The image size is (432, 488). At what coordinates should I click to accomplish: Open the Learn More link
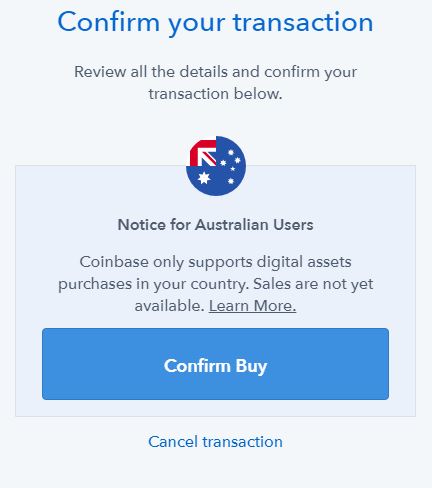pyautogui.click(x=252, y=306)
